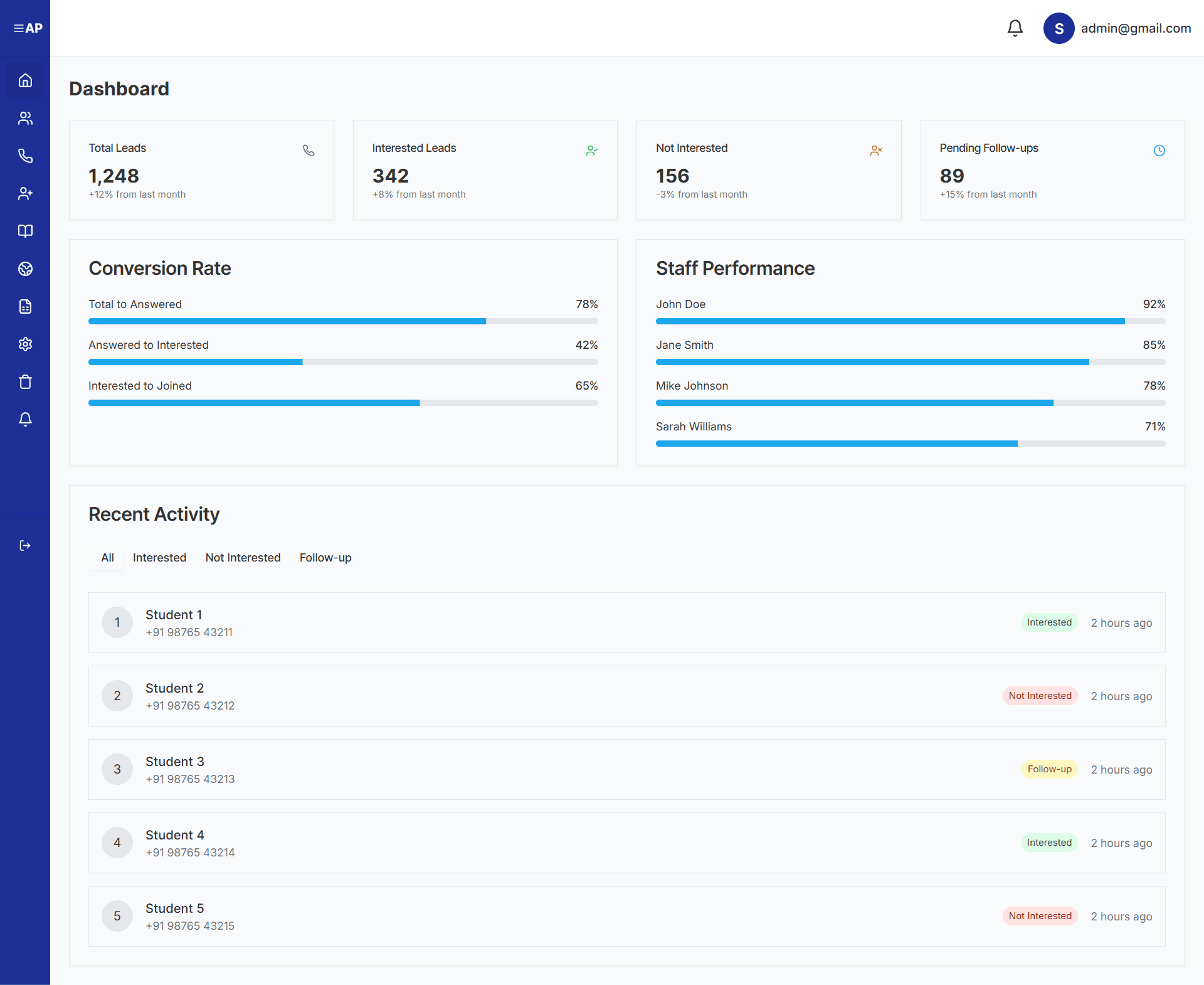Open the admin@gmail.com account menu
The width and height of the screenshot is (1204, 985).
[x=1135, y=28]
